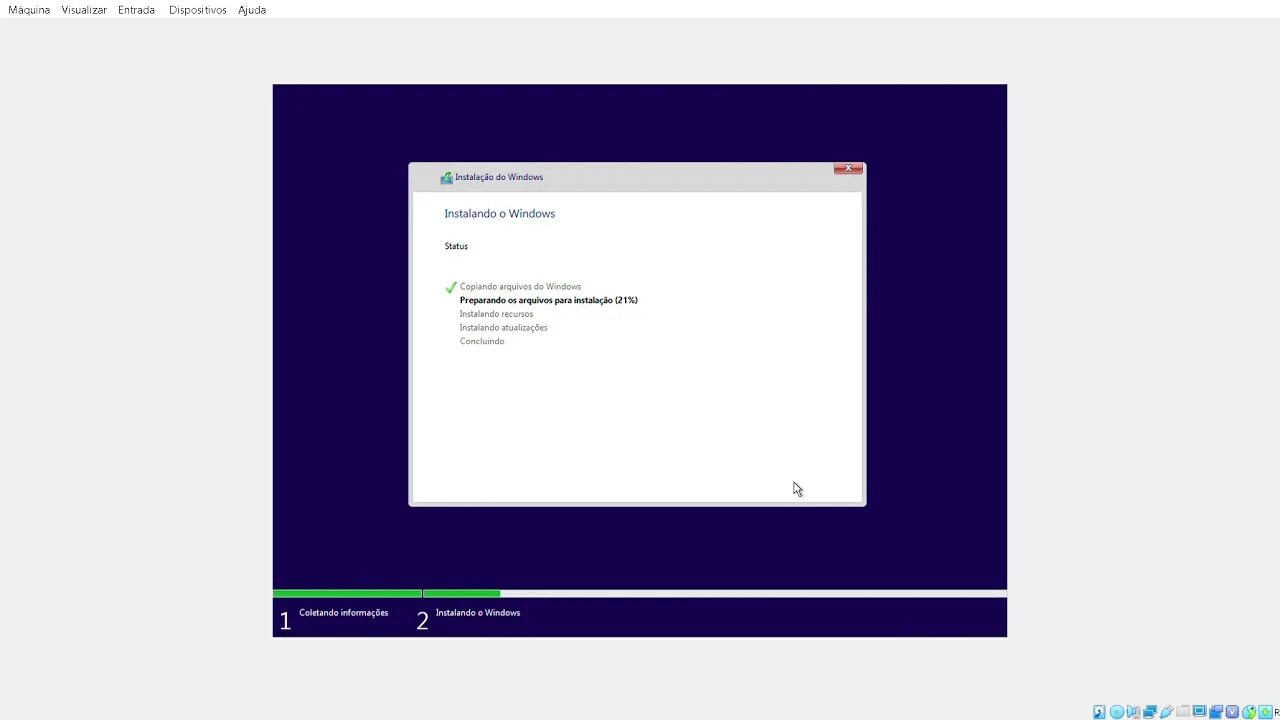Image resolution: width=1280 pixels, height=720 pixels.
Task: Click the network adapters status icon
Action: tap(1150, 712)
